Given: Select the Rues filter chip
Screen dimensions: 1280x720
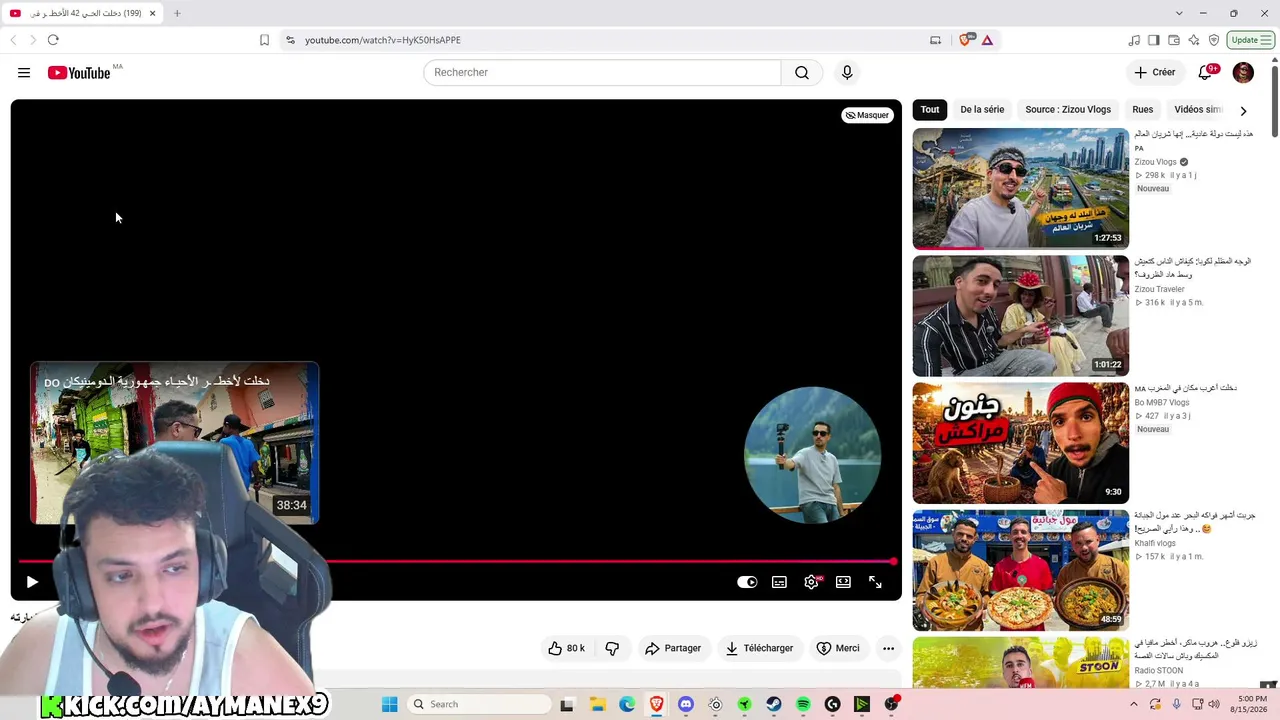Looking at the screenshot, I should (x=1143, y=110).
